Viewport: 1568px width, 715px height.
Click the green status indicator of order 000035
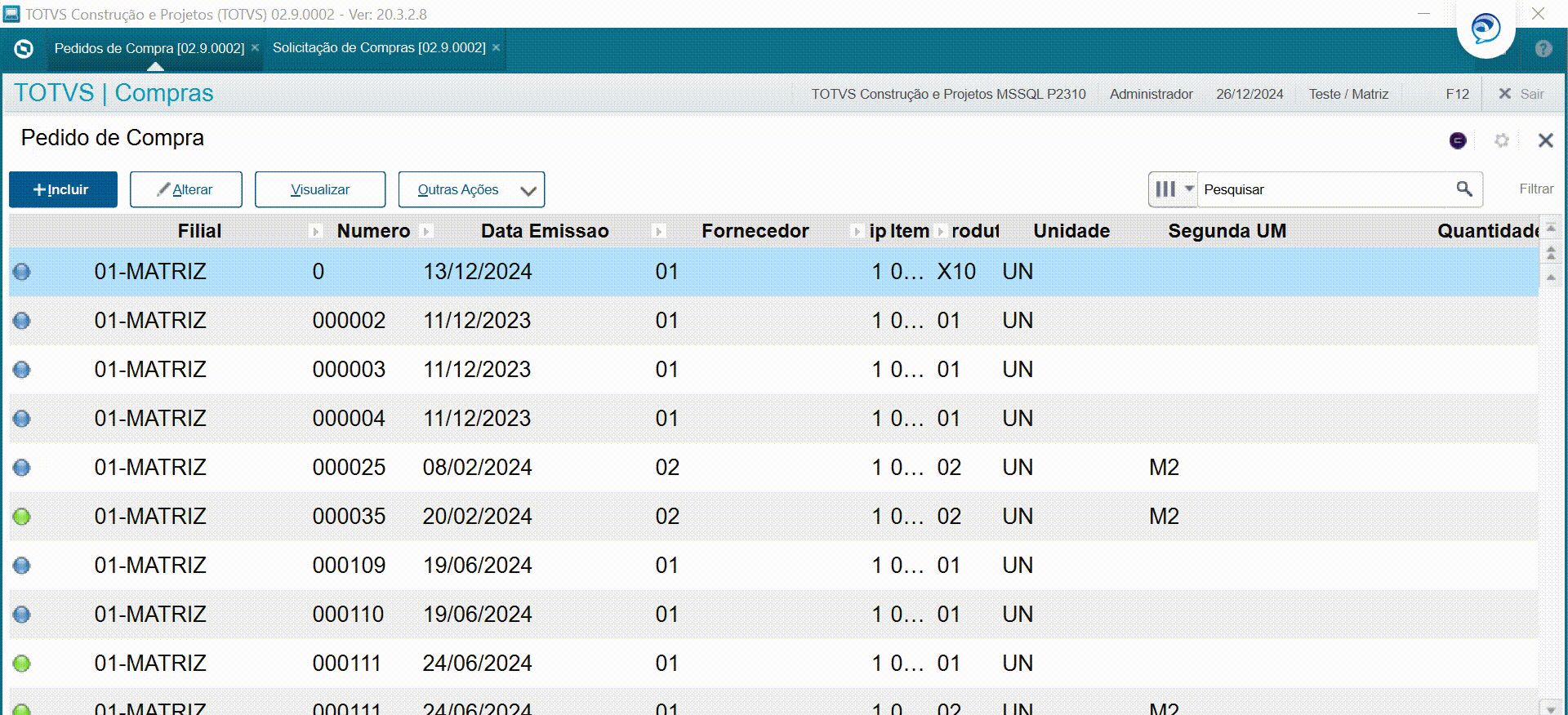22,517
